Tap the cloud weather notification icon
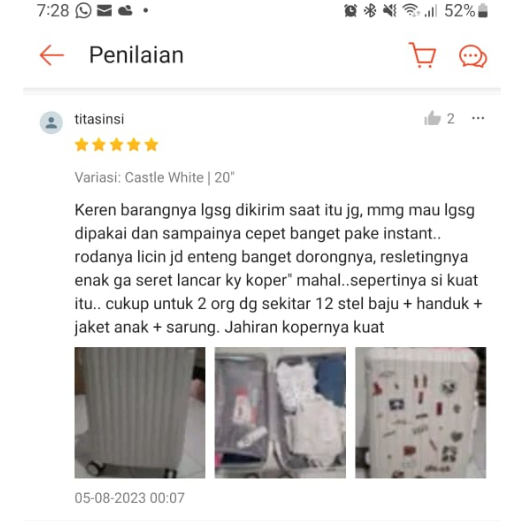This screenshot has width=525, height=525. click(x=125, y=11)
